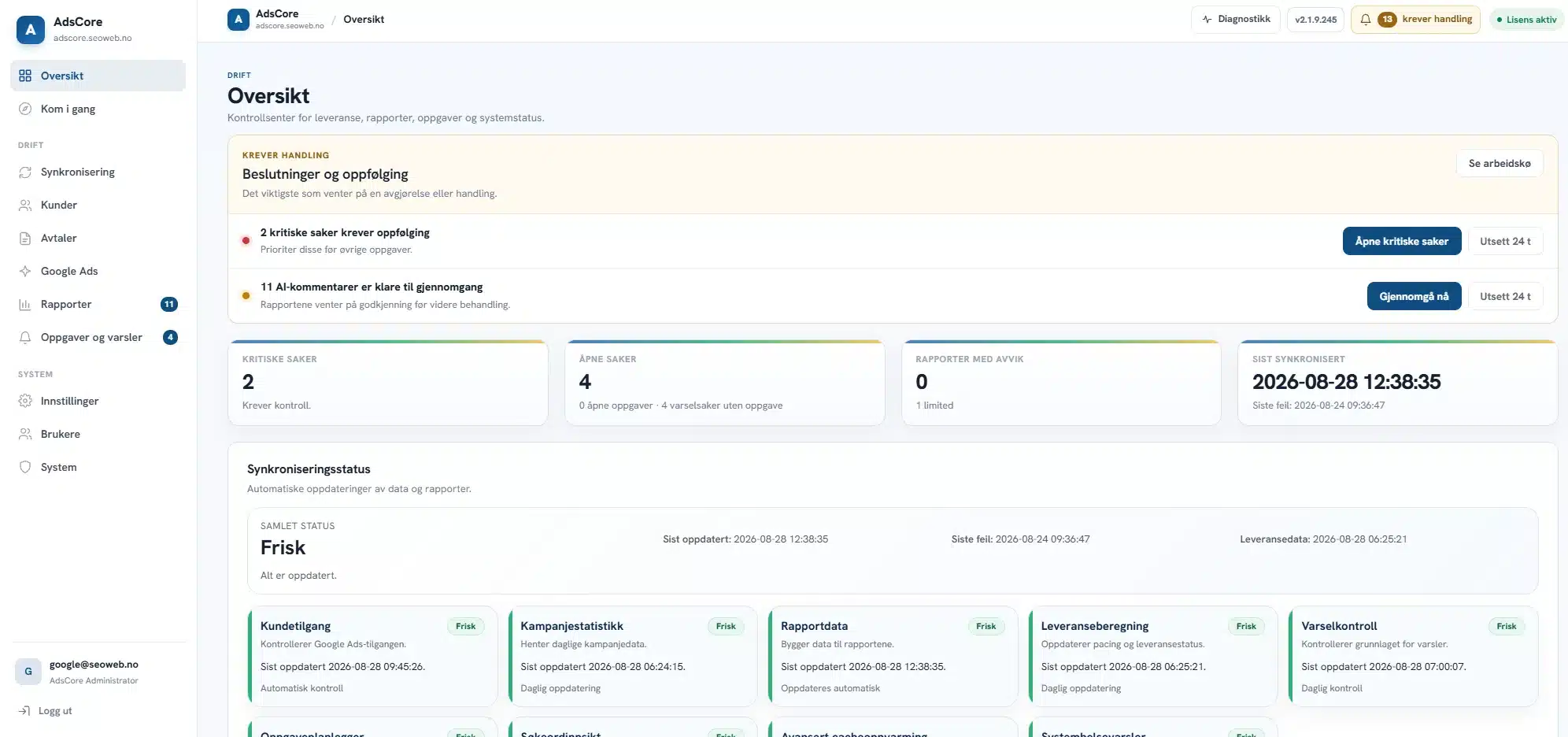Click version label v2.1.9.245
The image size is (1568, 737).
[x=1316, y=20]
